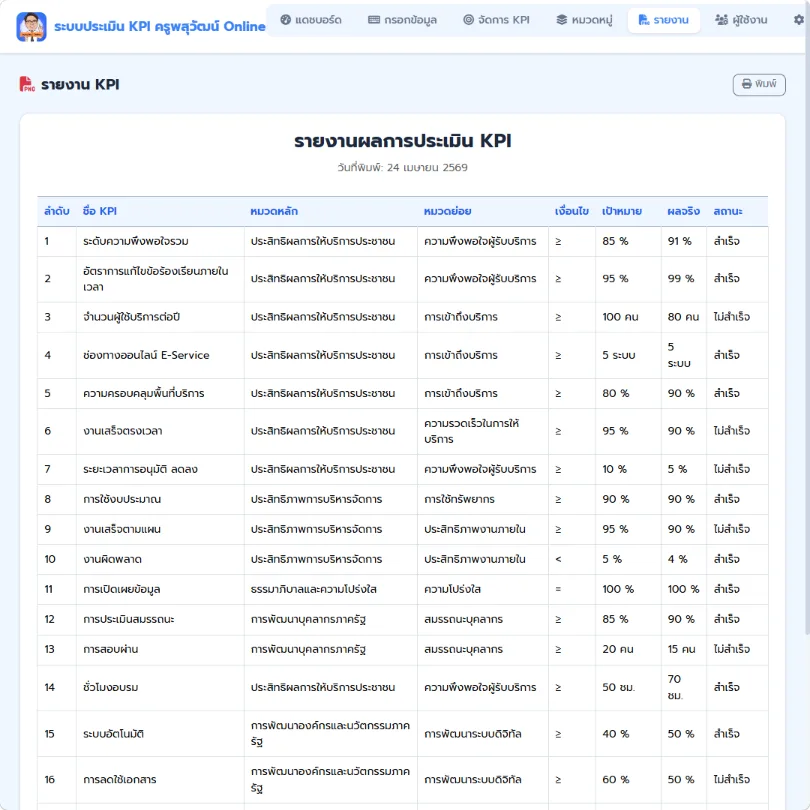810x810 pixels.
Task: Click target value 100 คน in row 3
Action: [x=620, y=317]
